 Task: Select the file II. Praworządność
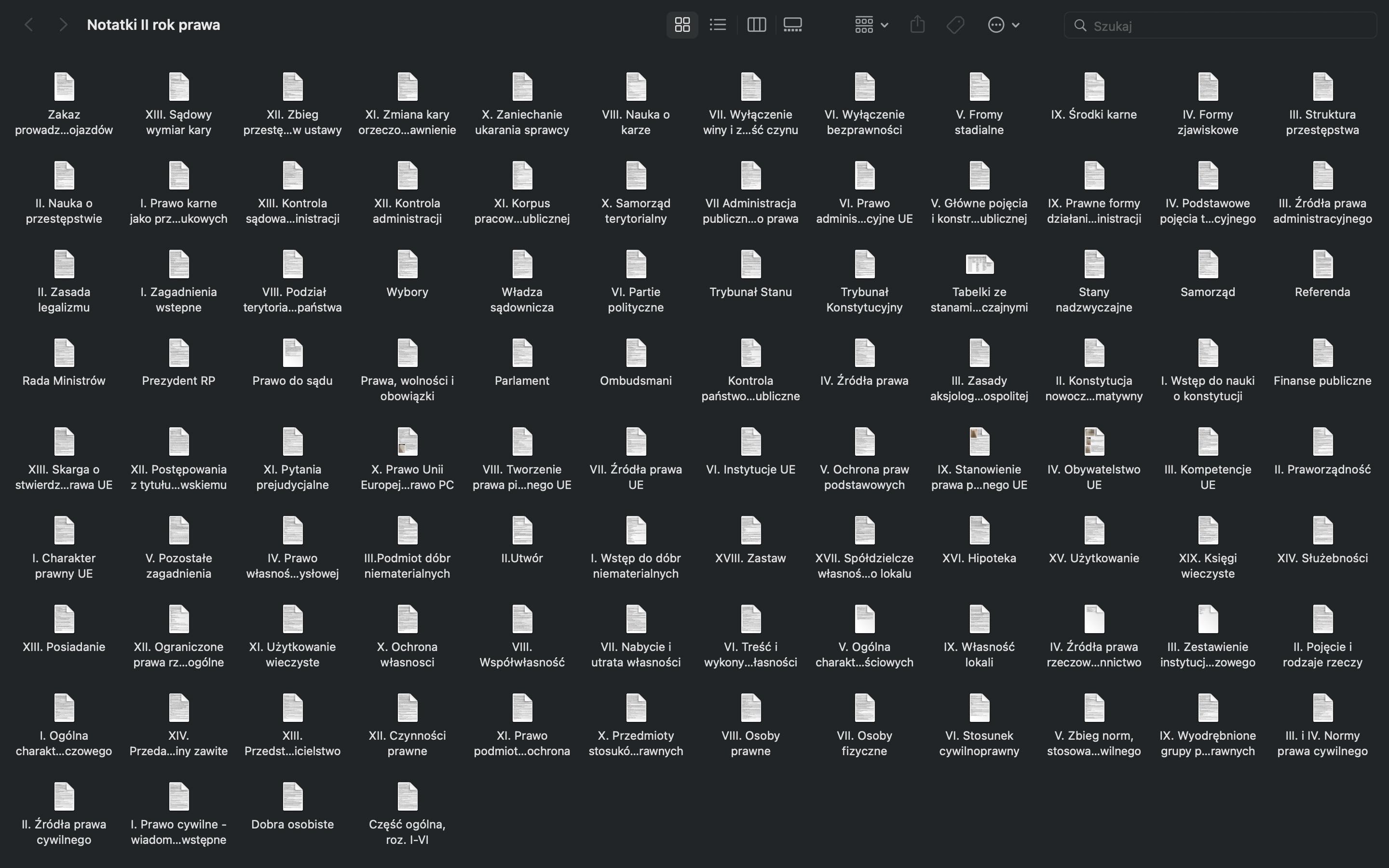pyautogui.click(x=1322, y=452)
